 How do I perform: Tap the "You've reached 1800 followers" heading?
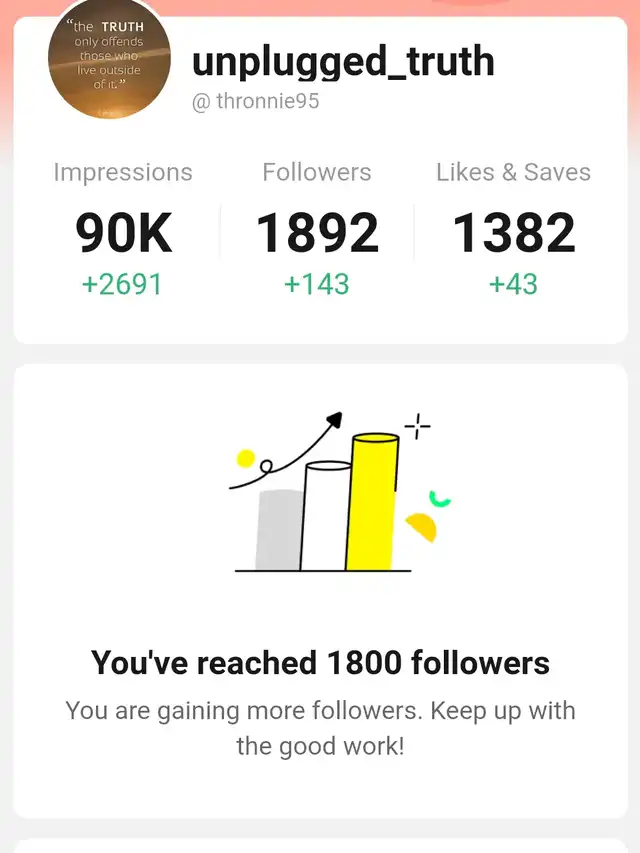click(x=320, y=662)
